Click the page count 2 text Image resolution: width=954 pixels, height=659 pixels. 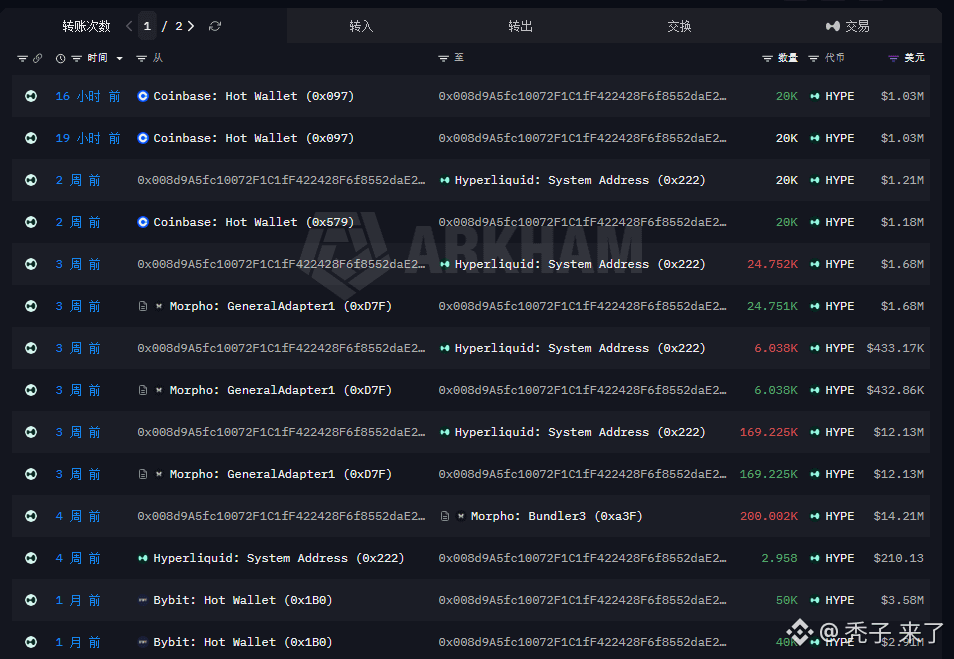tap(179, 26)
